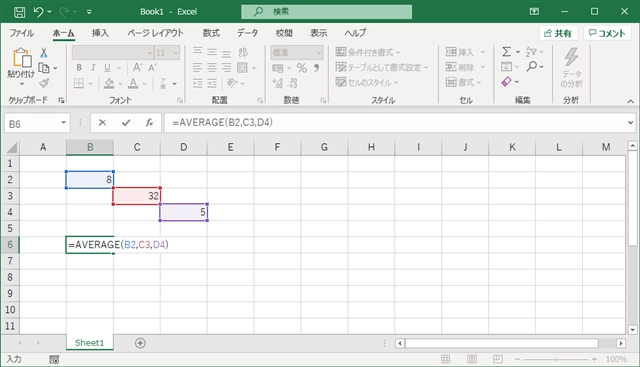640x367 pixels.
Task: Open the File tab
Action: [22, 33]
